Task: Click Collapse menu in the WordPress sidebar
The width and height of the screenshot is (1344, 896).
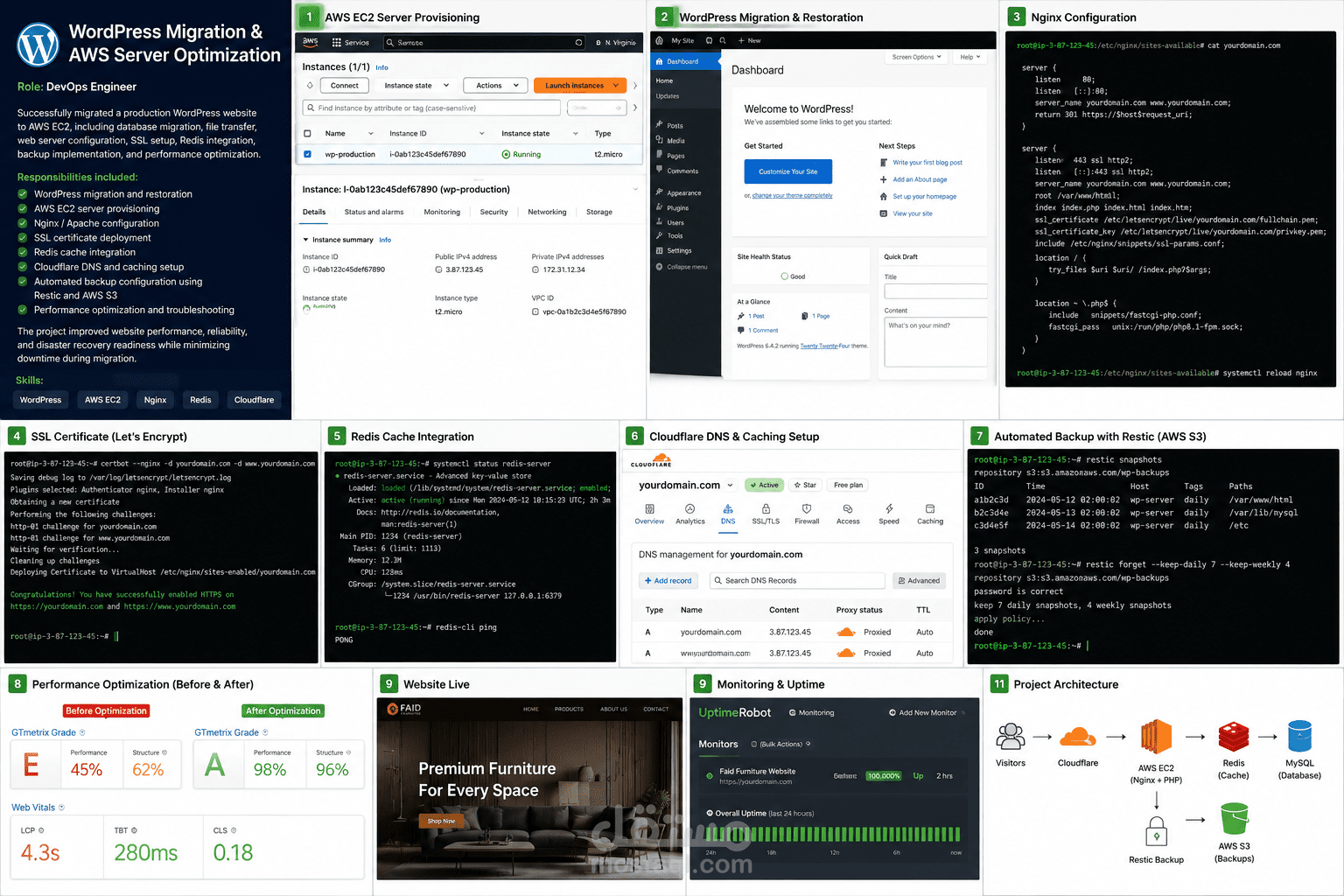Action: click(x=682, y=267)
